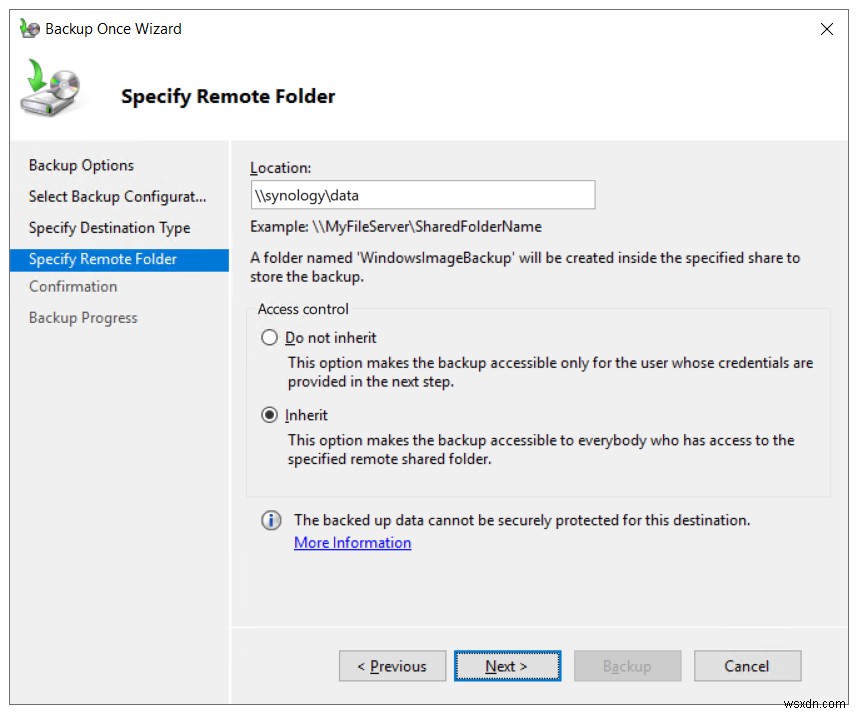Select the "Inherit" access control option
Screen dimensions: 857x714
[269, 415]
